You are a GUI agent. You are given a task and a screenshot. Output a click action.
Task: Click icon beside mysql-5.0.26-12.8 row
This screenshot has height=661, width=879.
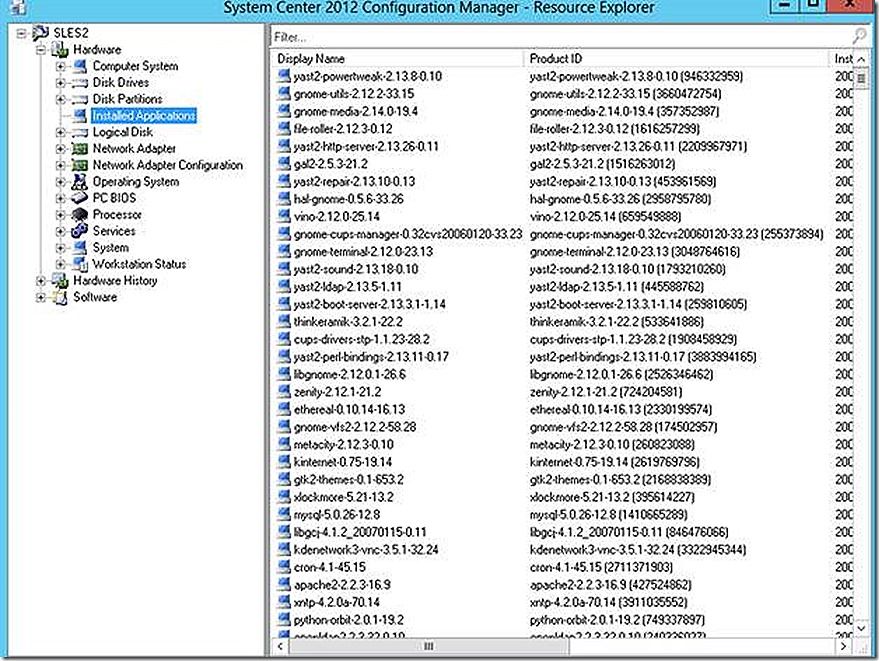(x=284, y=514)
